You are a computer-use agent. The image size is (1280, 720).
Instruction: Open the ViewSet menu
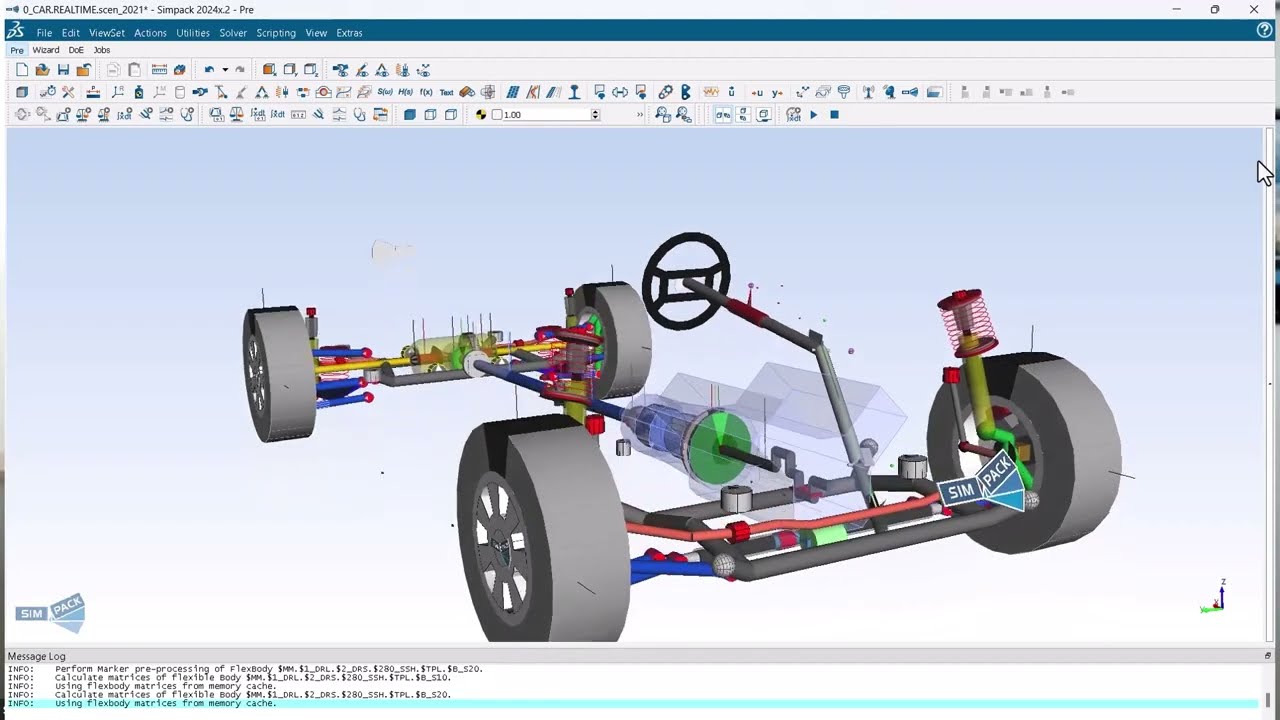point(107,33)
